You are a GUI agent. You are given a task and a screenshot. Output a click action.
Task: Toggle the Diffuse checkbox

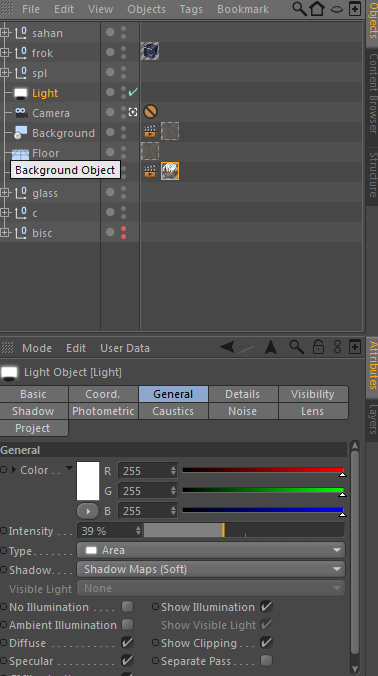[127, 642]
